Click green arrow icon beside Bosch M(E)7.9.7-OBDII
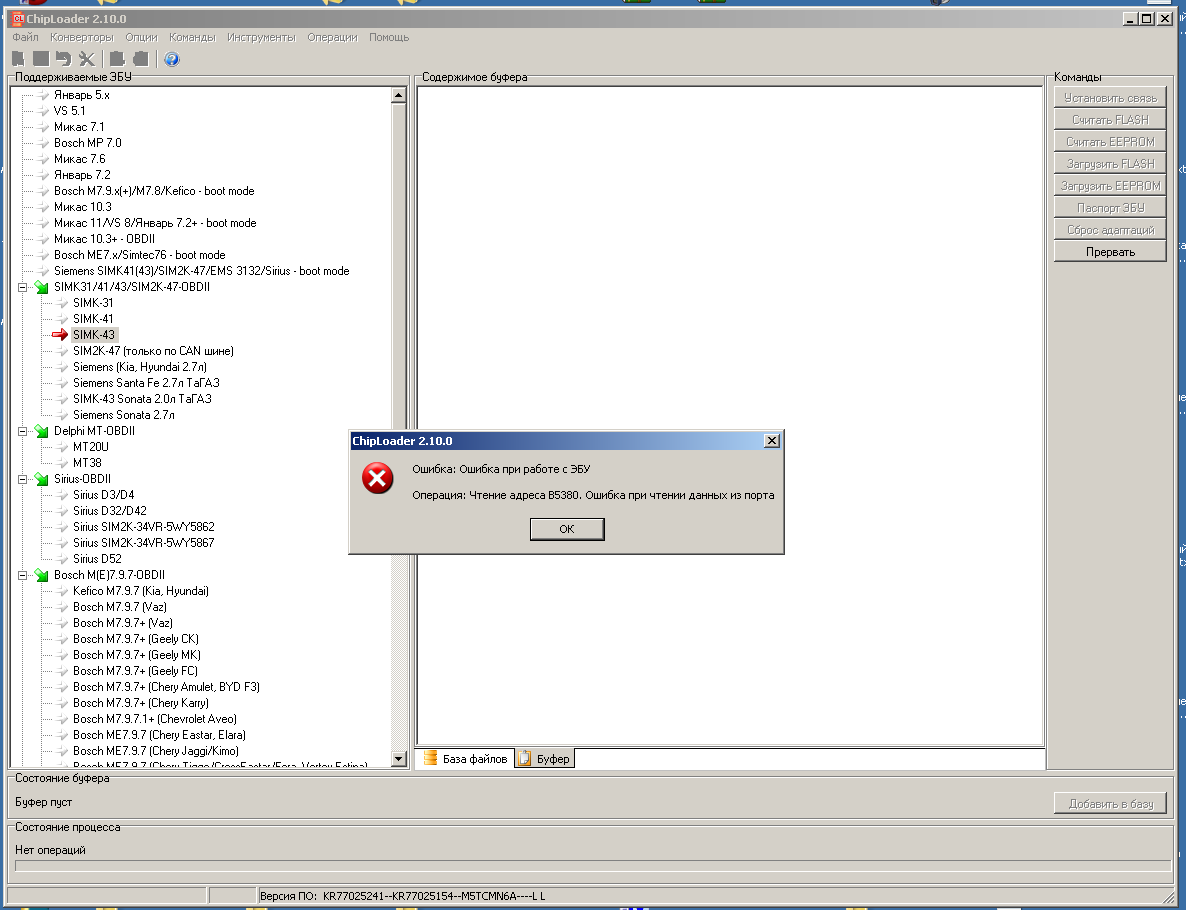Image resolution: width=1186 pixels, height=910 pixels. click(x=42, y=575)
